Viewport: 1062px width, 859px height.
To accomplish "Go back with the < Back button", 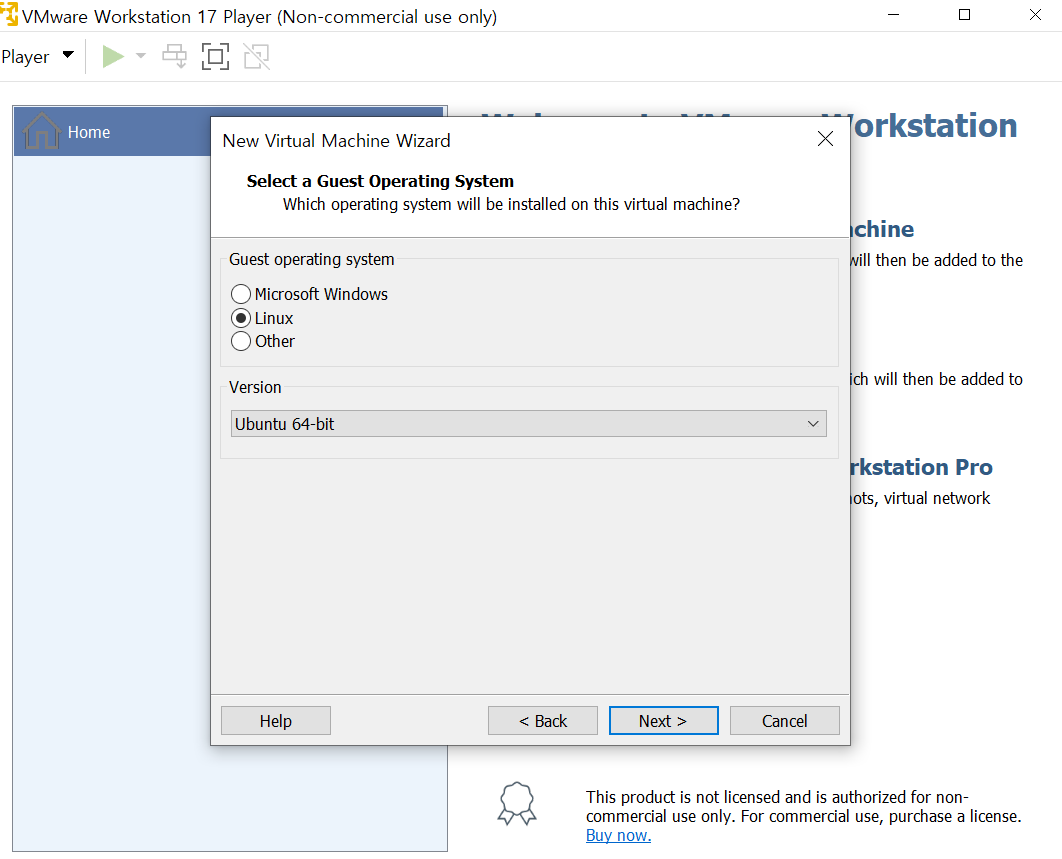I will (543, 721).
